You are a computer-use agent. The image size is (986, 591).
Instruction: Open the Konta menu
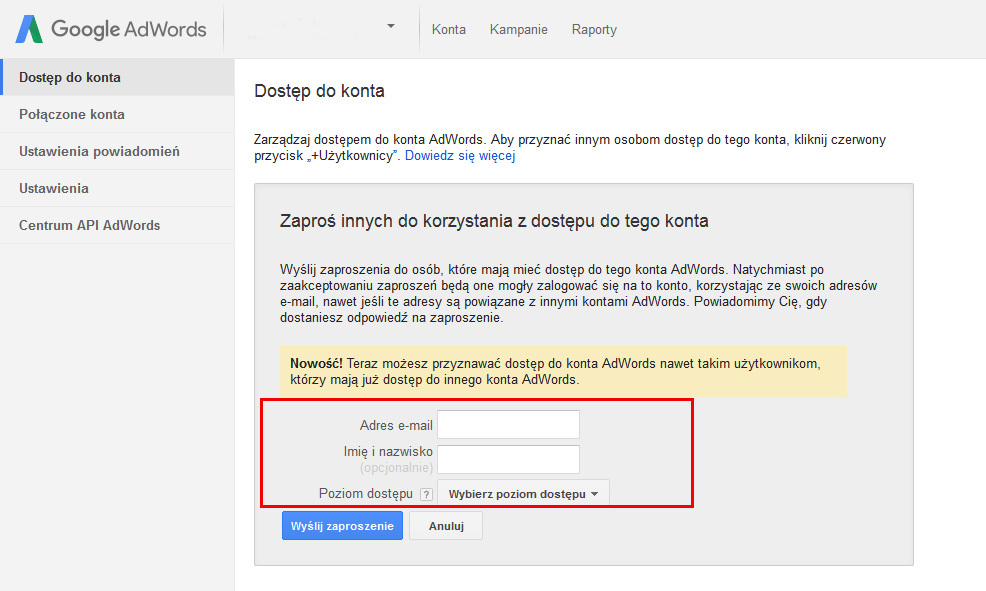coord(448,30)
